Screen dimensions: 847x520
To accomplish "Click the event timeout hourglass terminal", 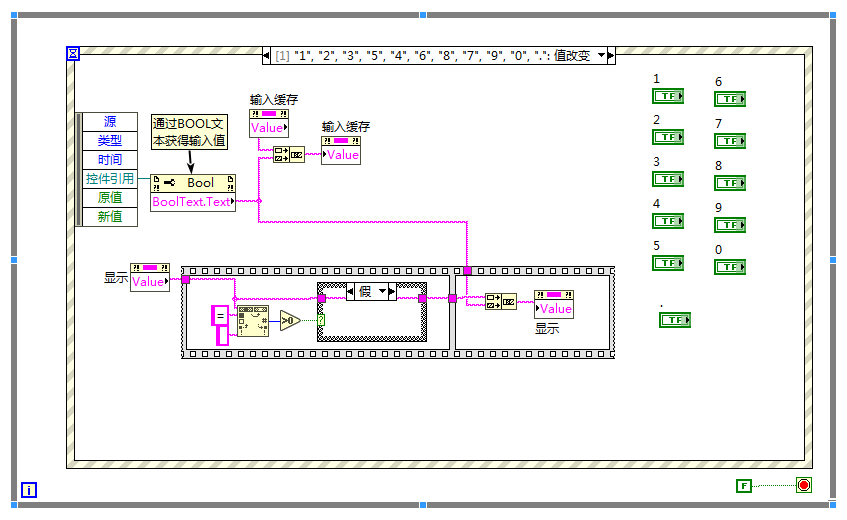I will click(x=73, y=53).
